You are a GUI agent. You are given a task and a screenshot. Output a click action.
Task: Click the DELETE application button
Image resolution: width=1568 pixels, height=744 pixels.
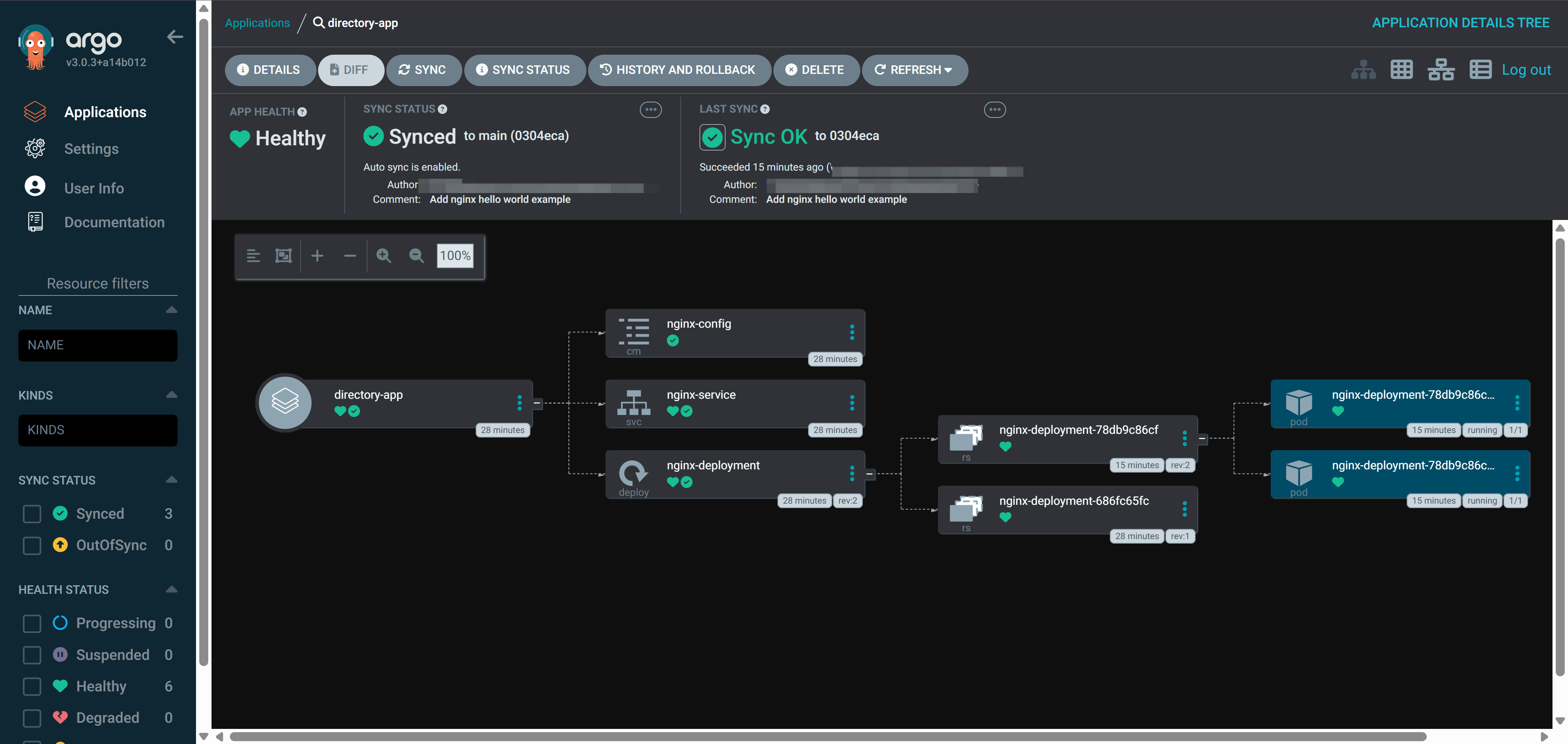[x=816, y=70]
